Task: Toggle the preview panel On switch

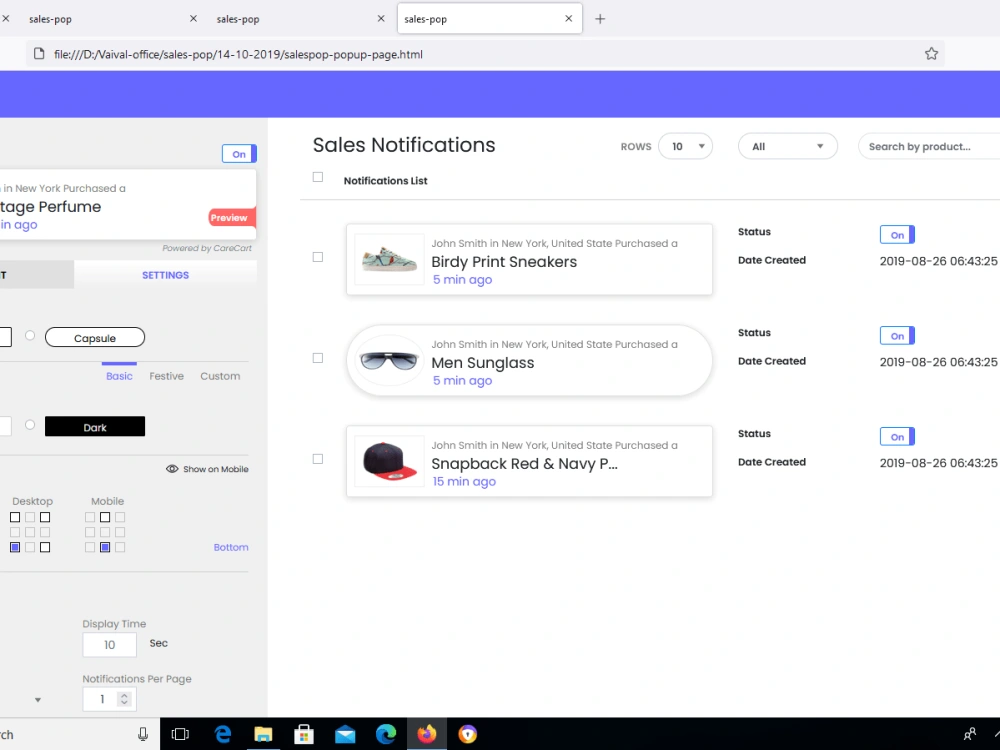Action: click(239, 154)
